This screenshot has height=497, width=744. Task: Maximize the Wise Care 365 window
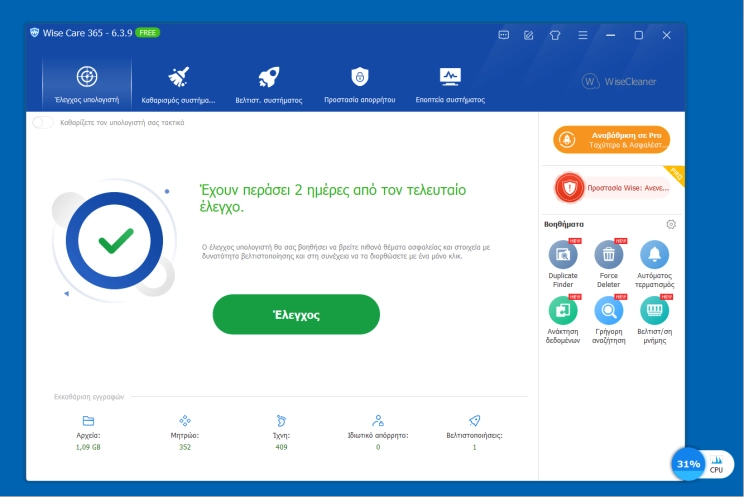[639, 35]
